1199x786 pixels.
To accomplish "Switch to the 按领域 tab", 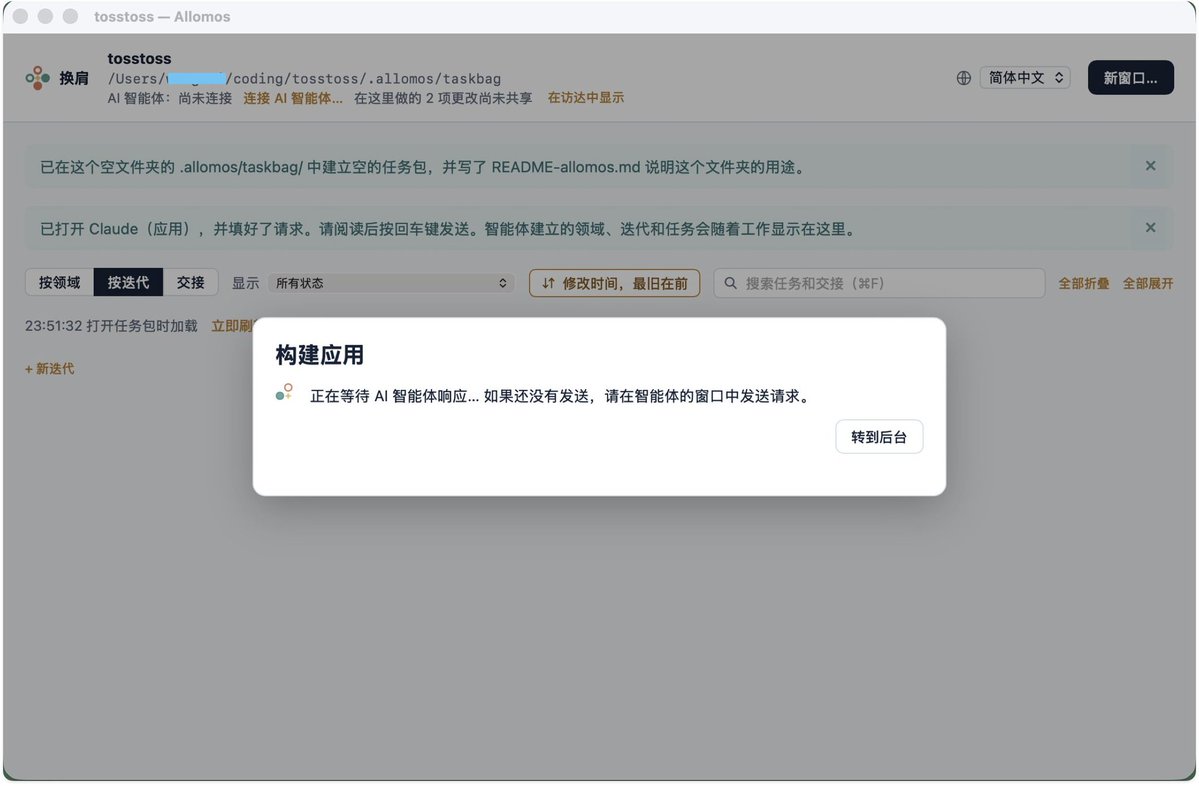I will (x=60, y=283).
